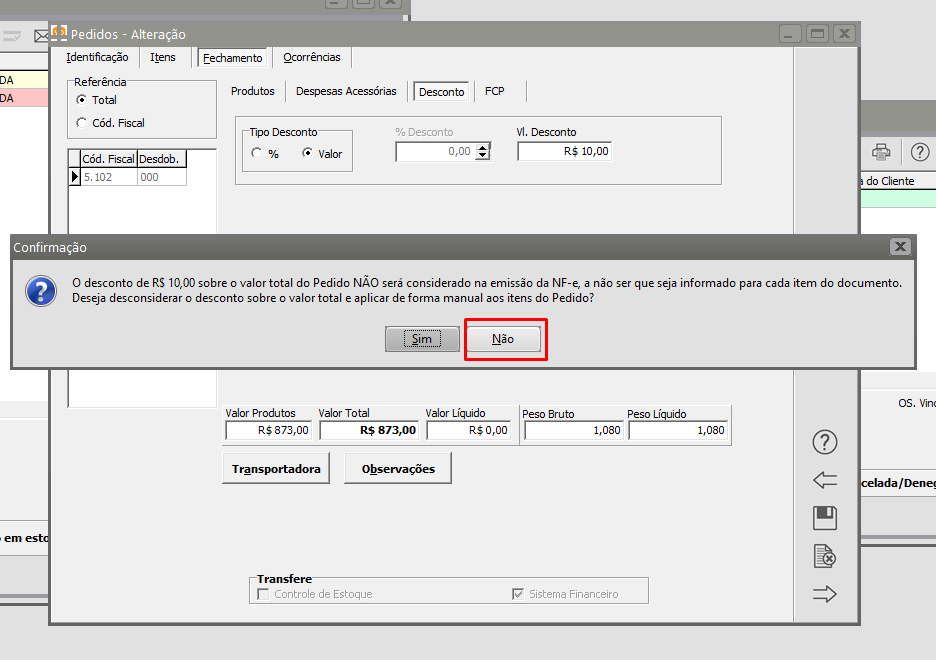Open the Despesas Acessórias sub-tab
936x660 pixels.
(345, 91)
